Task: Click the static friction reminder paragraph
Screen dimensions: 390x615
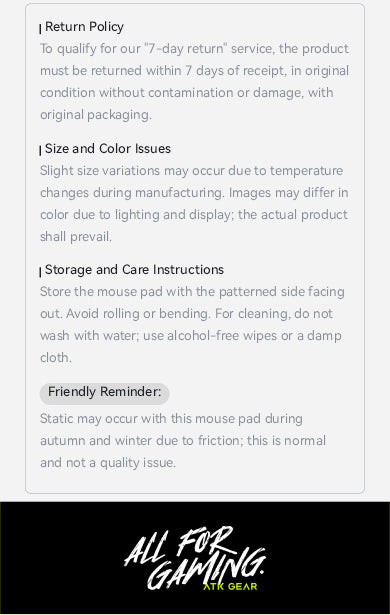Action: pyautogui.click(x=183, y=440)
